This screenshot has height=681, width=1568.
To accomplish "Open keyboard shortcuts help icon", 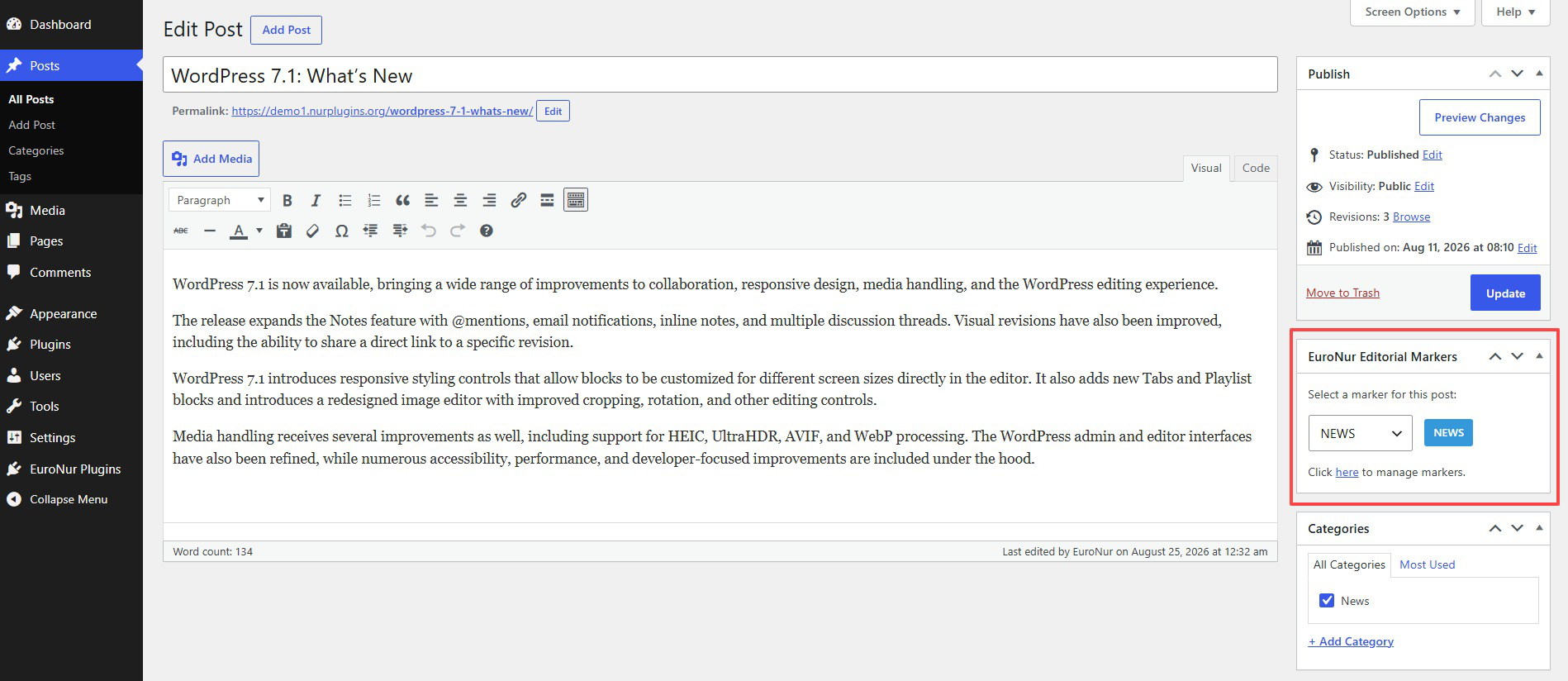I will (487, 231).
